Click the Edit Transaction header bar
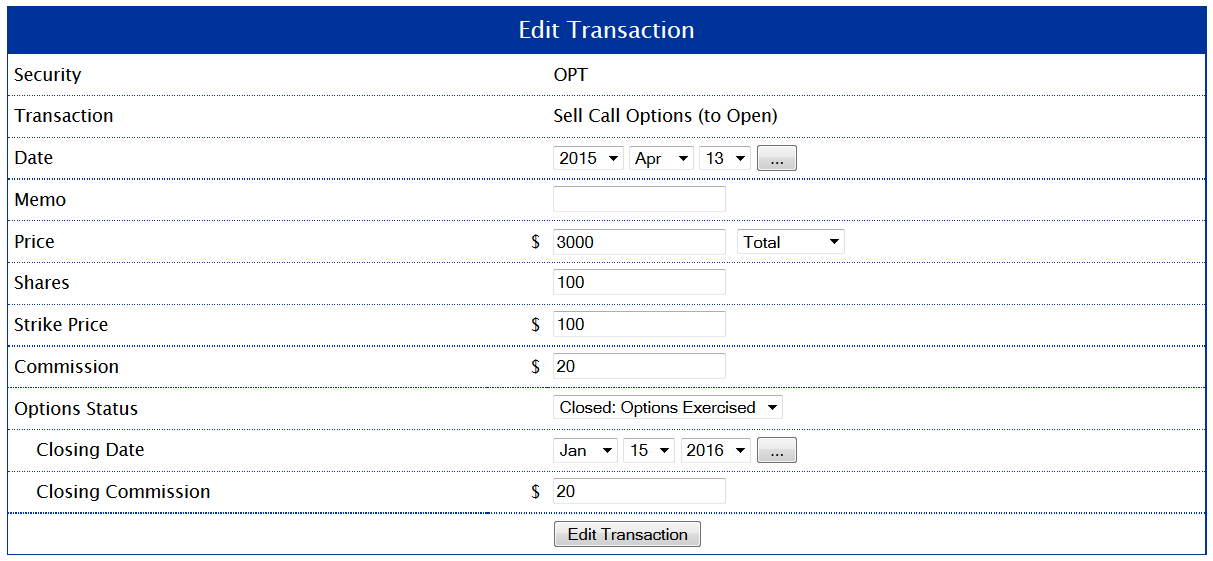The image size is (1213, 561). pos(606,30)
